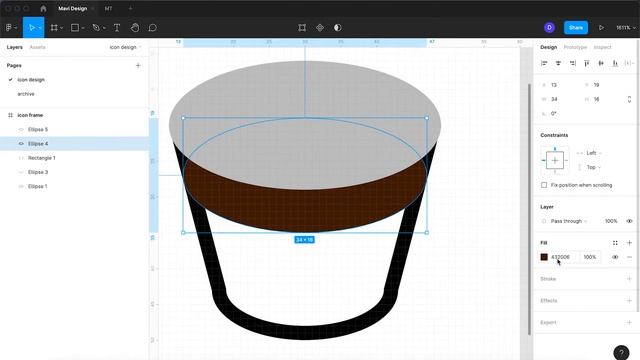The height and width of the screenshot is (360, 640).
Task: Open zoom level dropdown
Action: [x=626, y=28]
